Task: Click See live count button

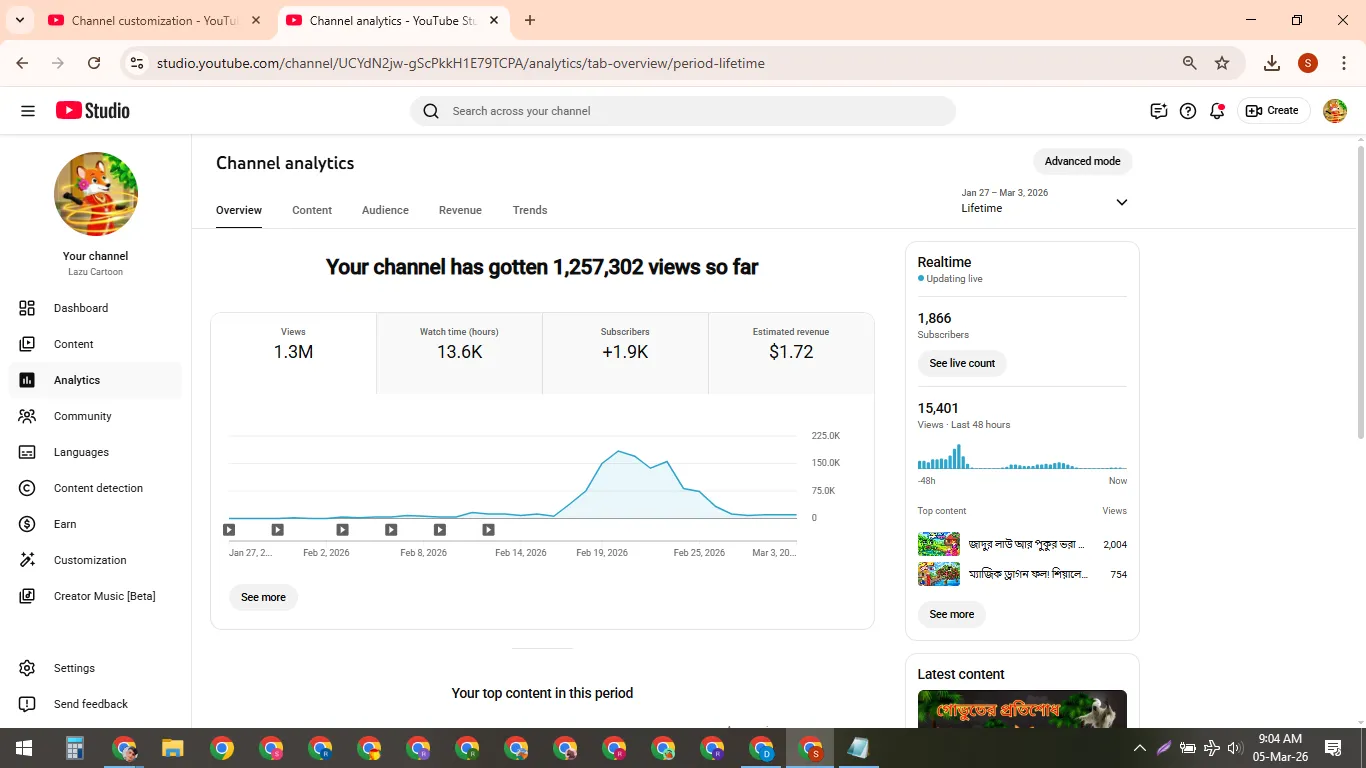Action: 962,363
